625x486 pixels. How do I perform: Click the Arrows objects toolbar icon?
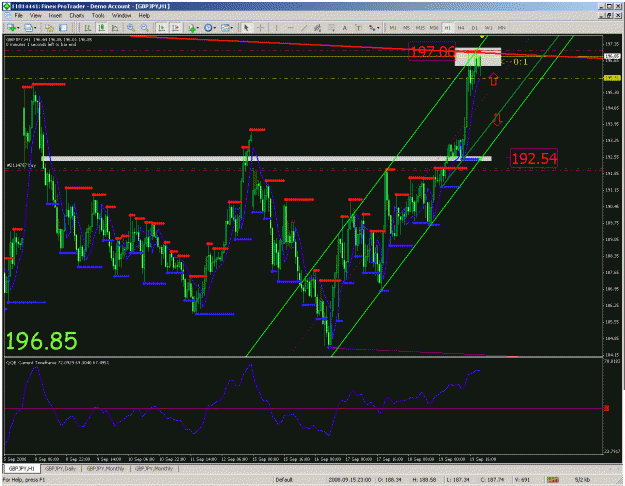(372, 28)
